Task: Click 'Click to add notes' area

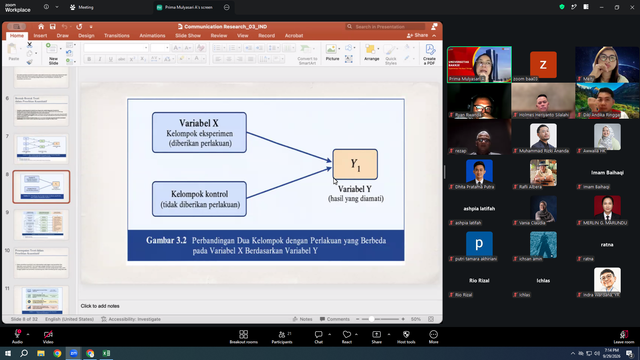Action: [x=100, y=306]
